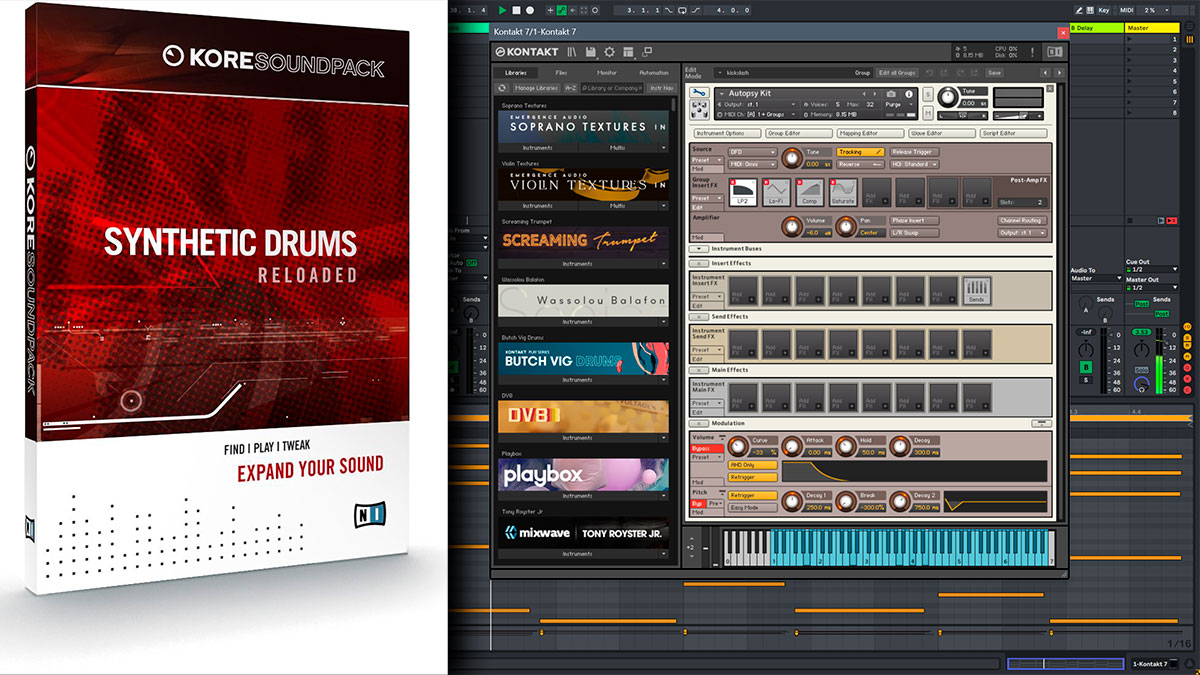Switch to the Automation tab

tap(653, 72)
